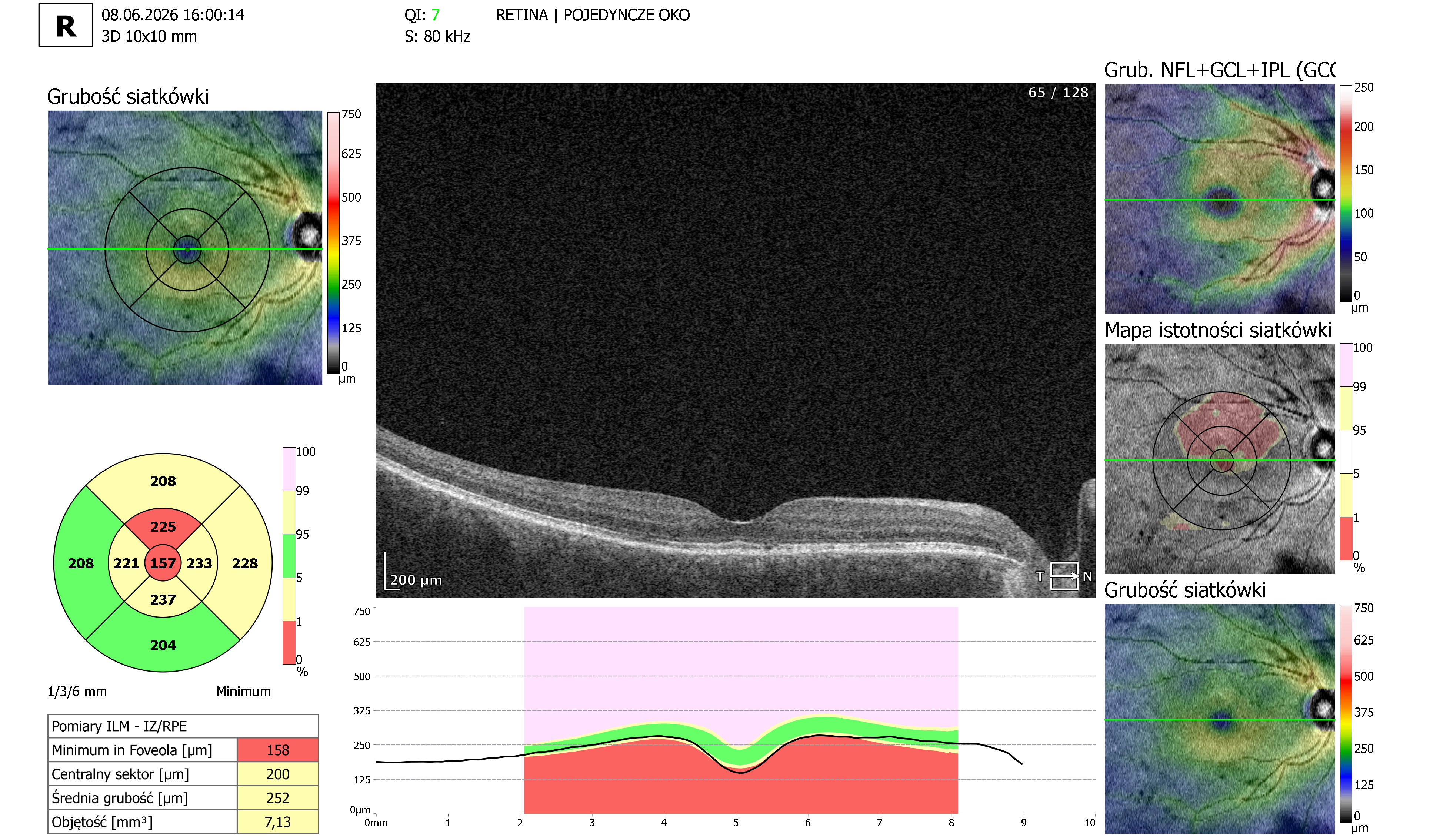Click the significance map percentile color scale
1430x840 pixels.
[x=1346, y=452]
